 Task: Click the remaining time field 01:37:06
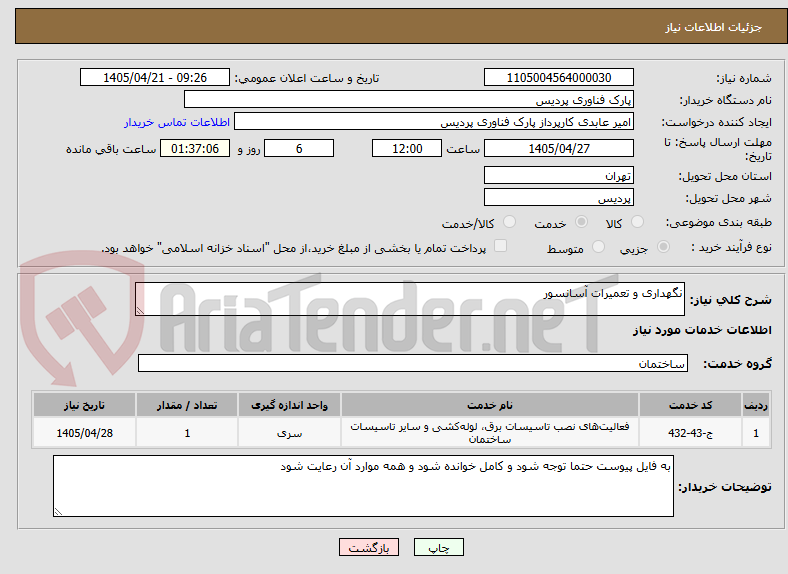point(195,148)
